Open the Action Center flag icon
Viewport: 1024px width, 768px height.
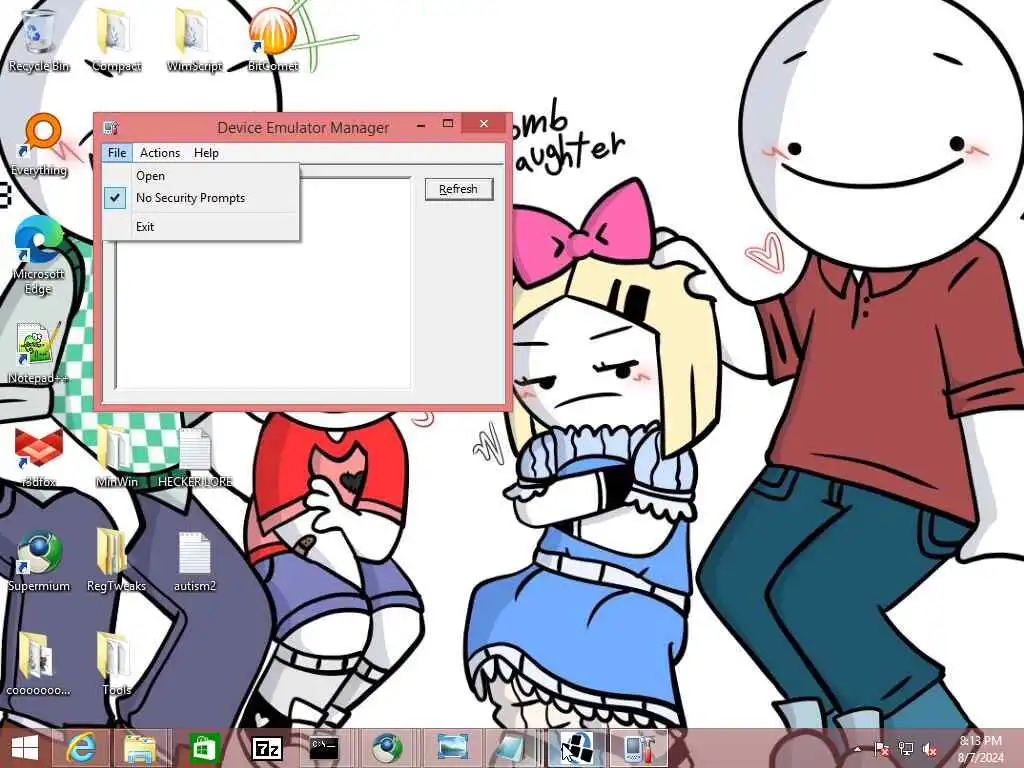882,749
